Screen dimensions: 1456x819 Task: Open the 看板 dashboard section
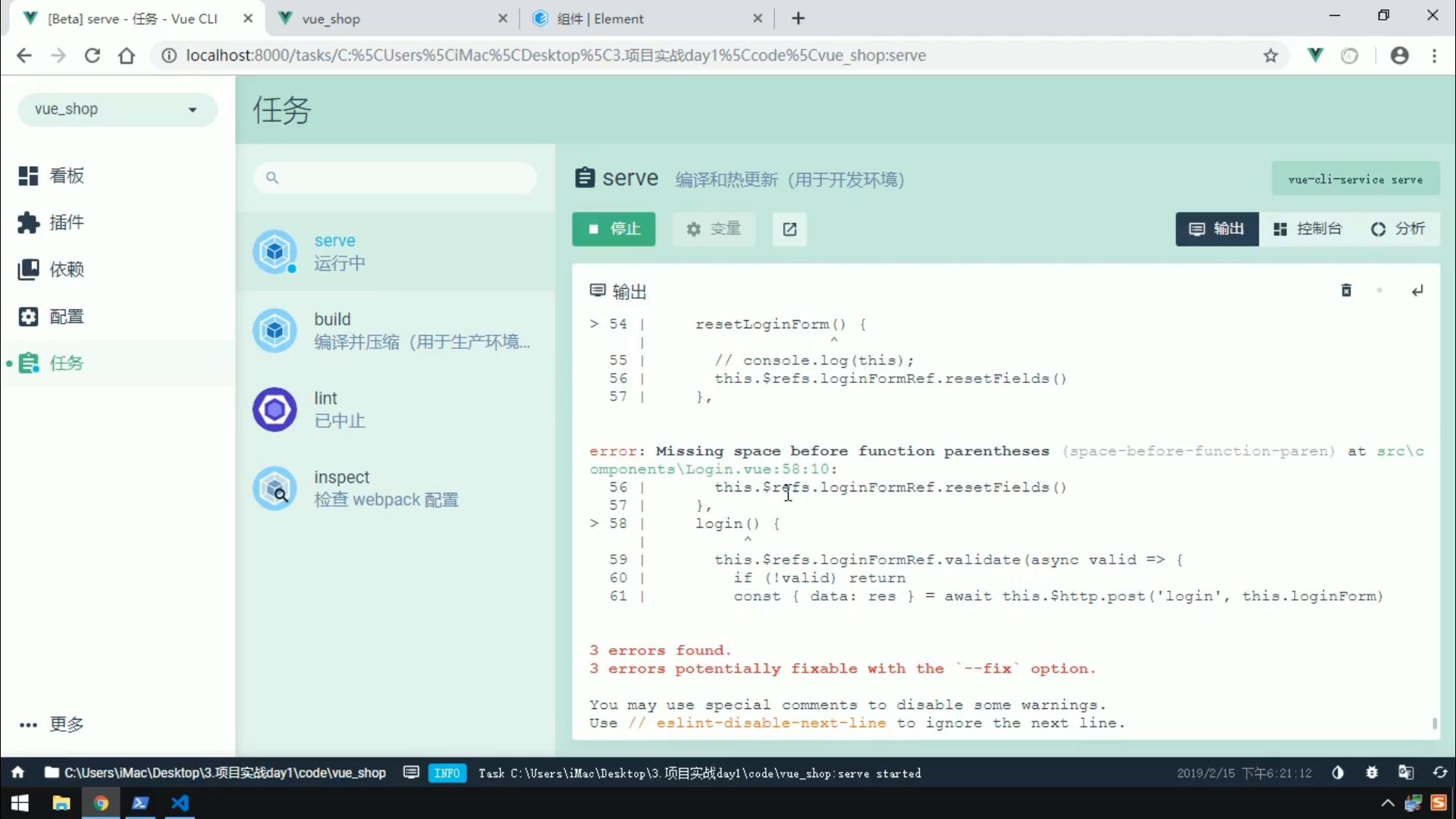[118, 176]
